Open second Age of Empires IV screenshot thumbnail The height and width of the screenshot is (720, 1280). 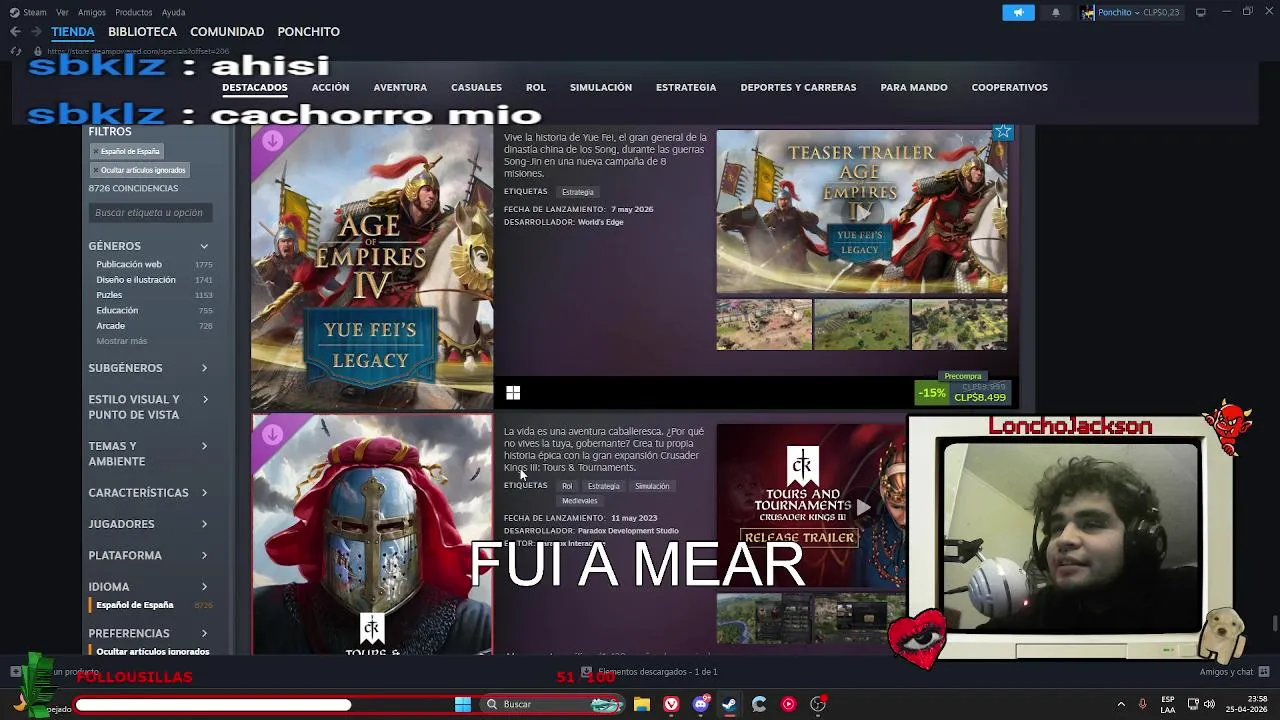tap(861, 324)
